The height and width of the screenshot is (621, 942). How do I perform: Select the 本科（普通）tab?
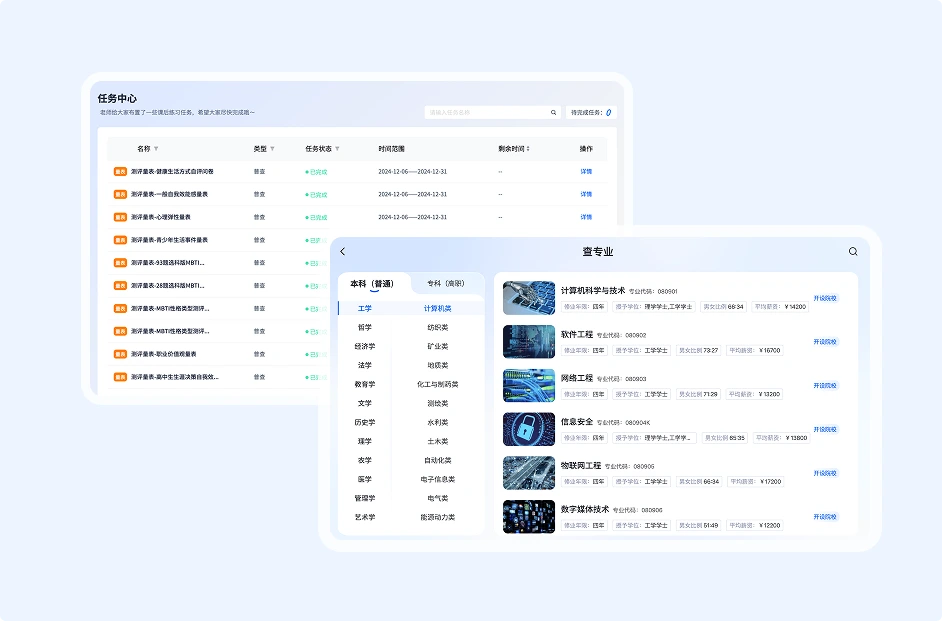373,283
